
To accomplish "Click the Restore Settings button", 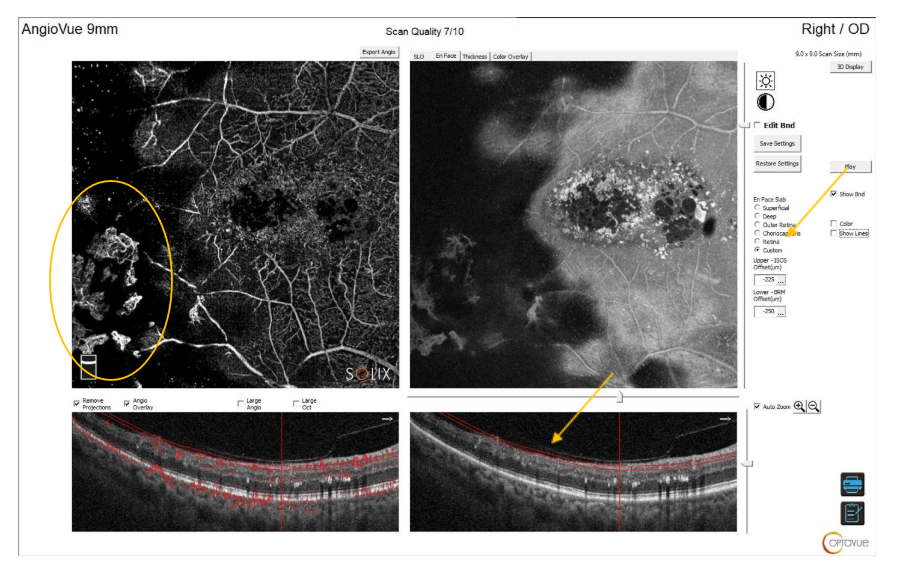I will click(777, 164).
